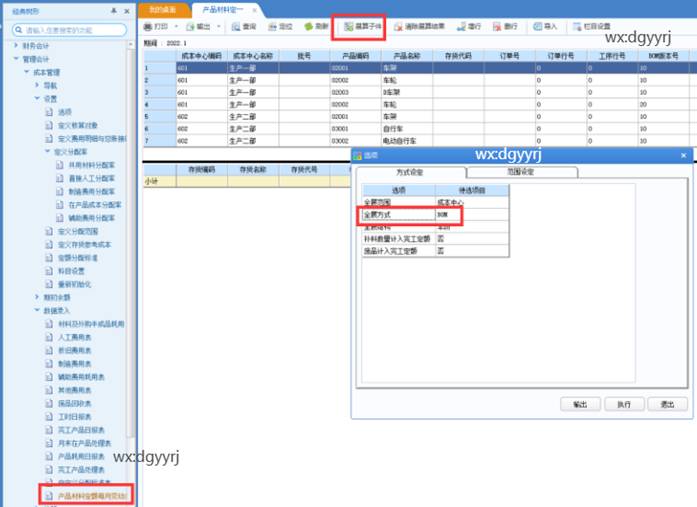The height and width of the screenshot is (507, 697).
Task: Click the 展算子件 toolbar button
Action: [358, 25]
